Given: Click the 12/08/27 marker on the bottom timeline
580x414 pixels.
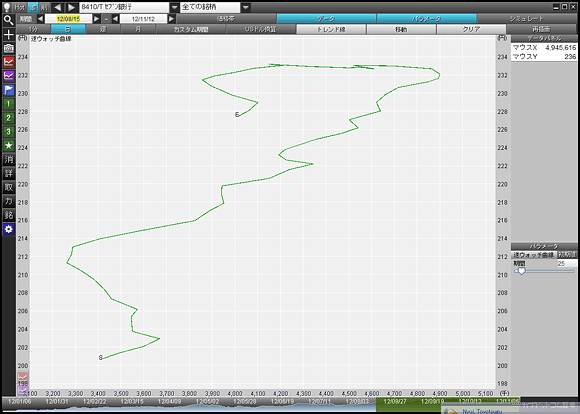Looking at the screenshot, I should point(395,401).
